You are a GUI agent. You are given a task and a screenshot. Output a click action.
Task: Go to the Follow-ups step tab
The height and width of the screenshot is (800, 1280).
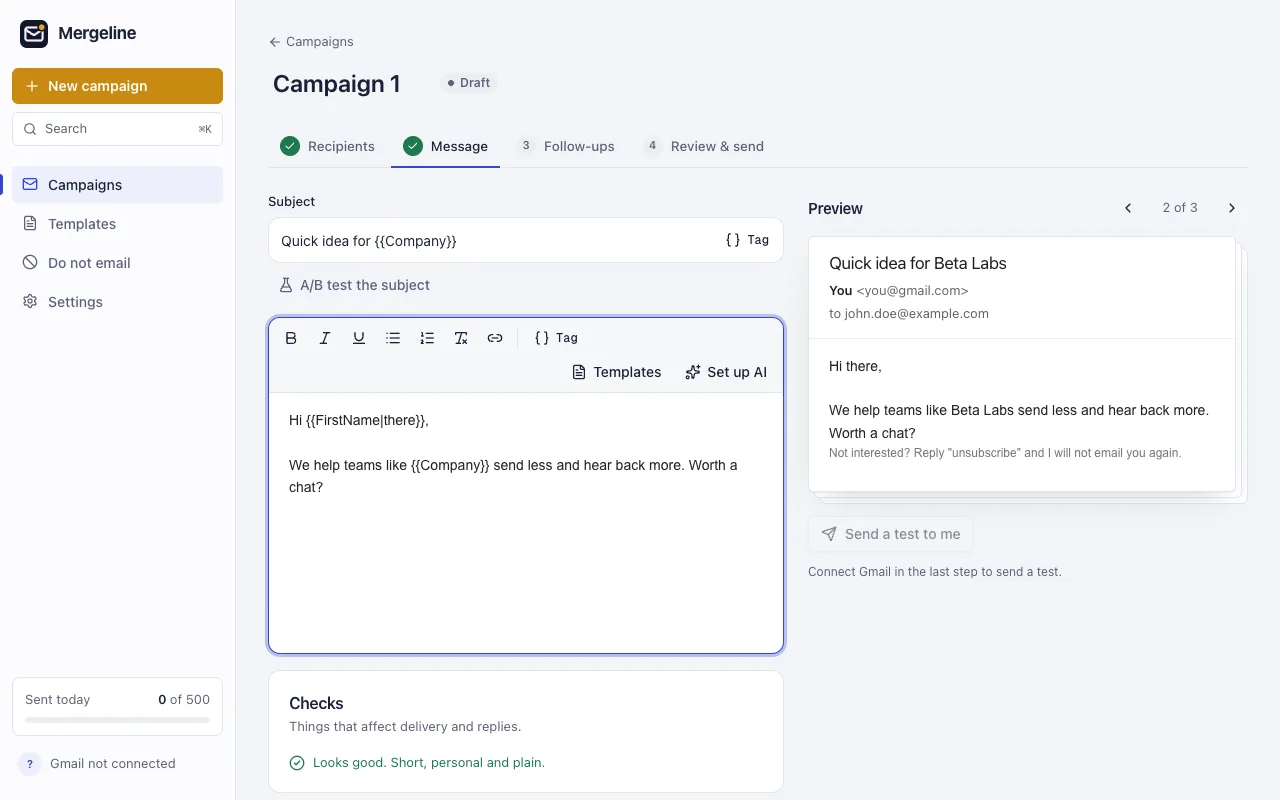tap(565, 146)
